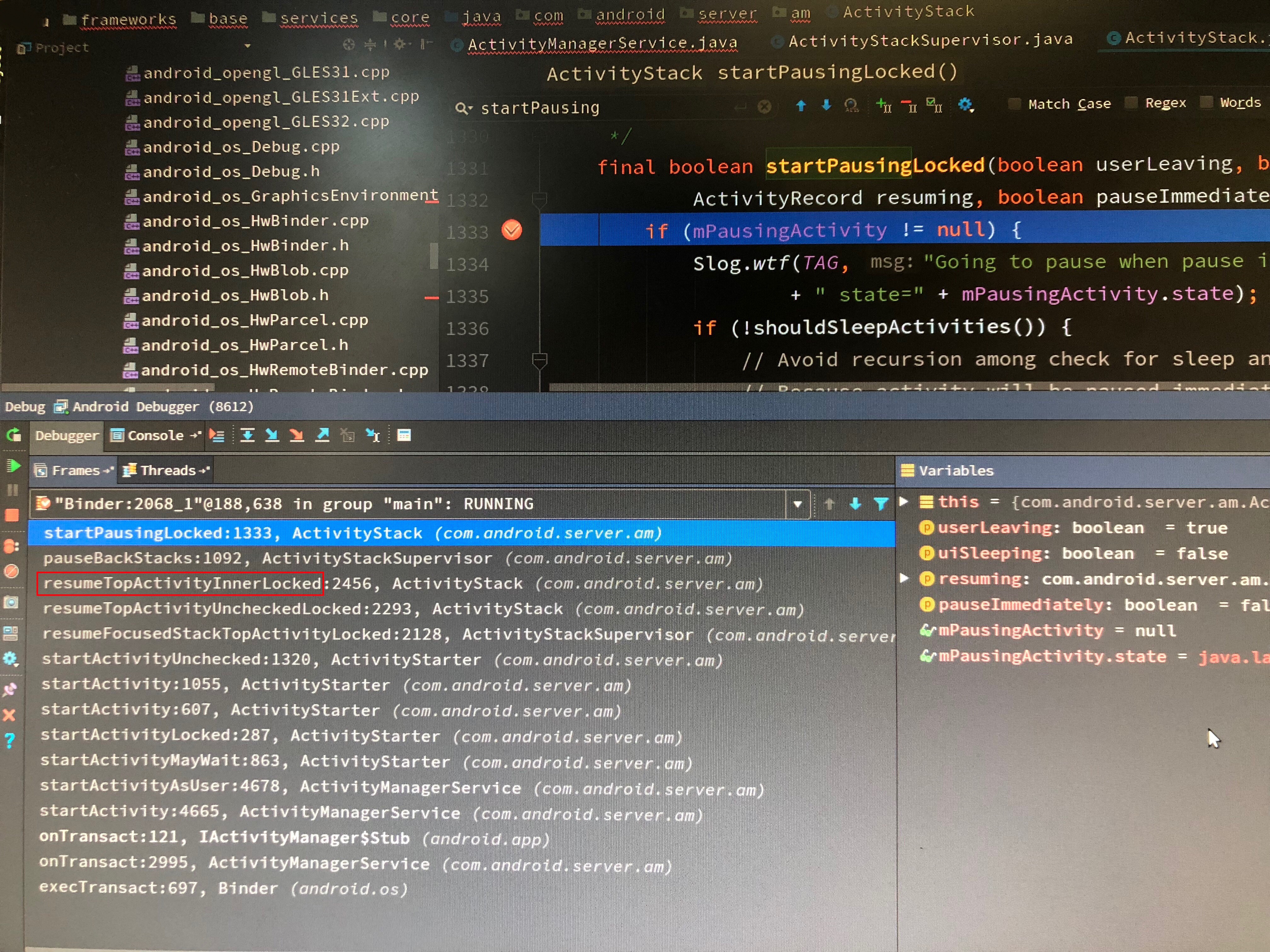Go to previous search occurrence arrow

[801, 105]
